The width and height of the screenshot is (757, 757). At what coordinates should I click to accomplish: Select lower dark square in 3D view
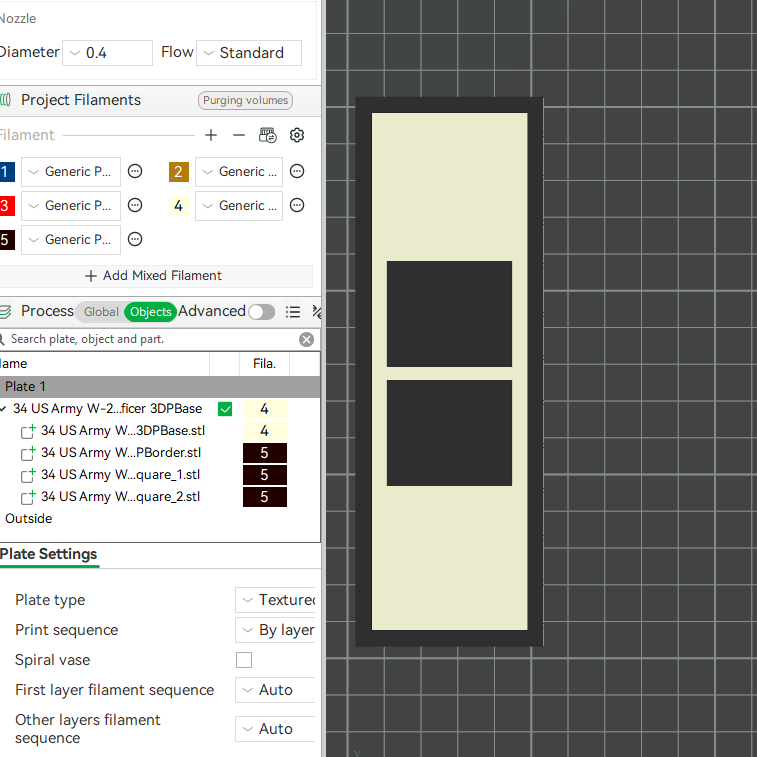(x=449, y=433)
